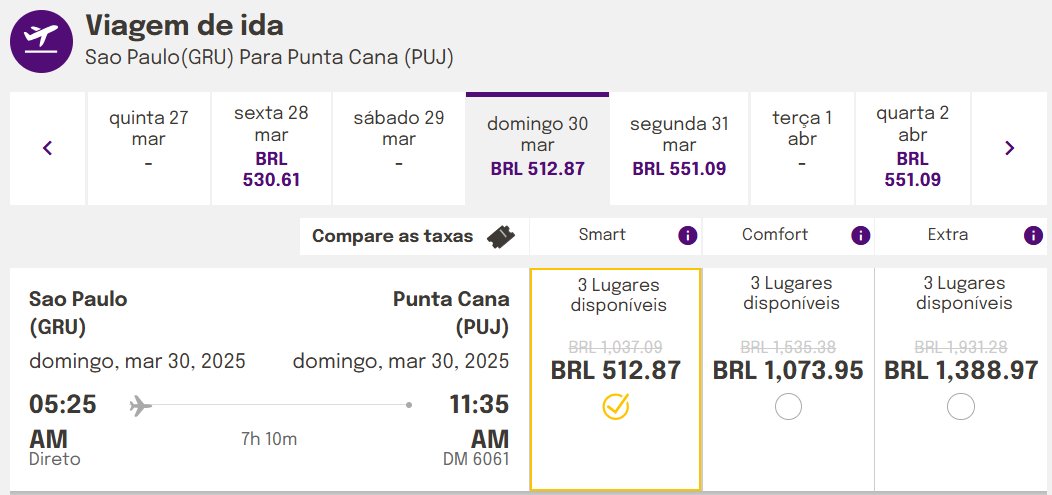
Task: Click the purple departure airplane icon
Action: click(x=41, y=42)
